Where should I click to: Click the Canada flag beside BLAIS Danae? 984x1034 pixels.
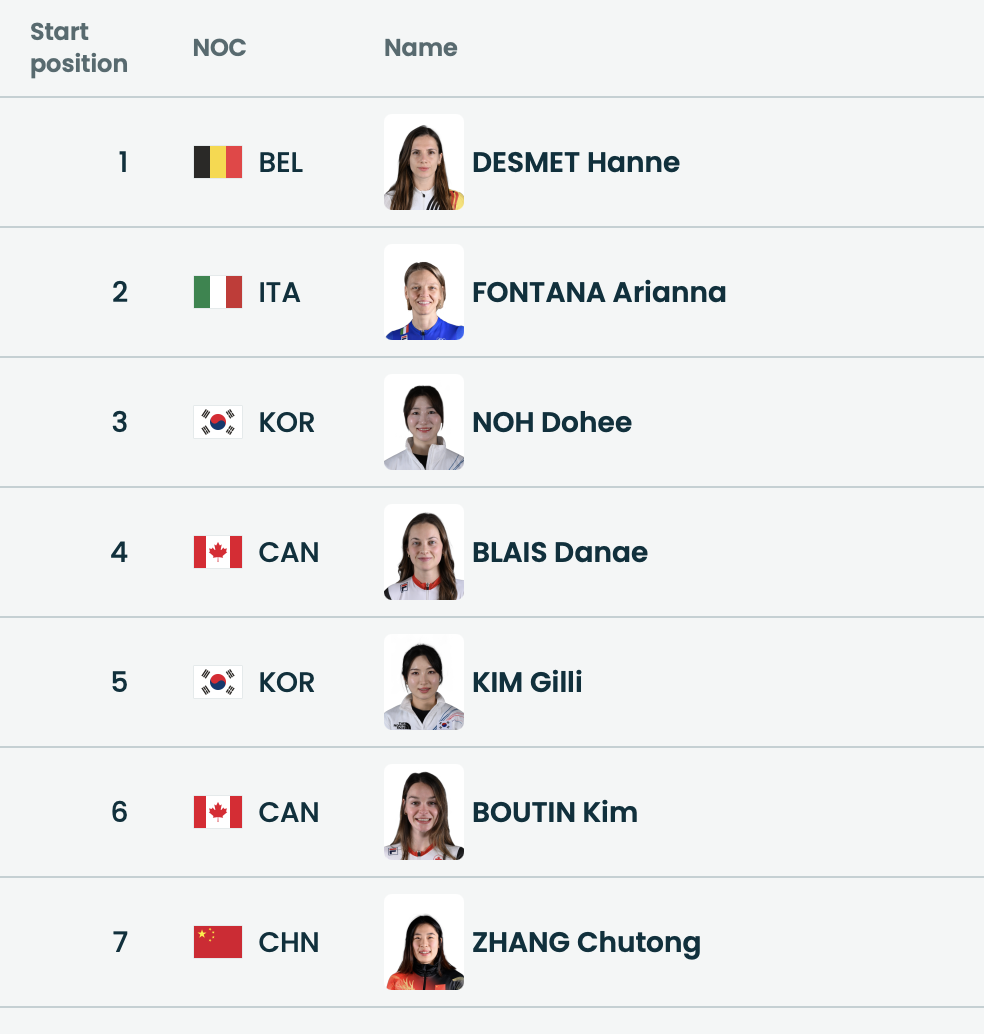click(218, 552)
